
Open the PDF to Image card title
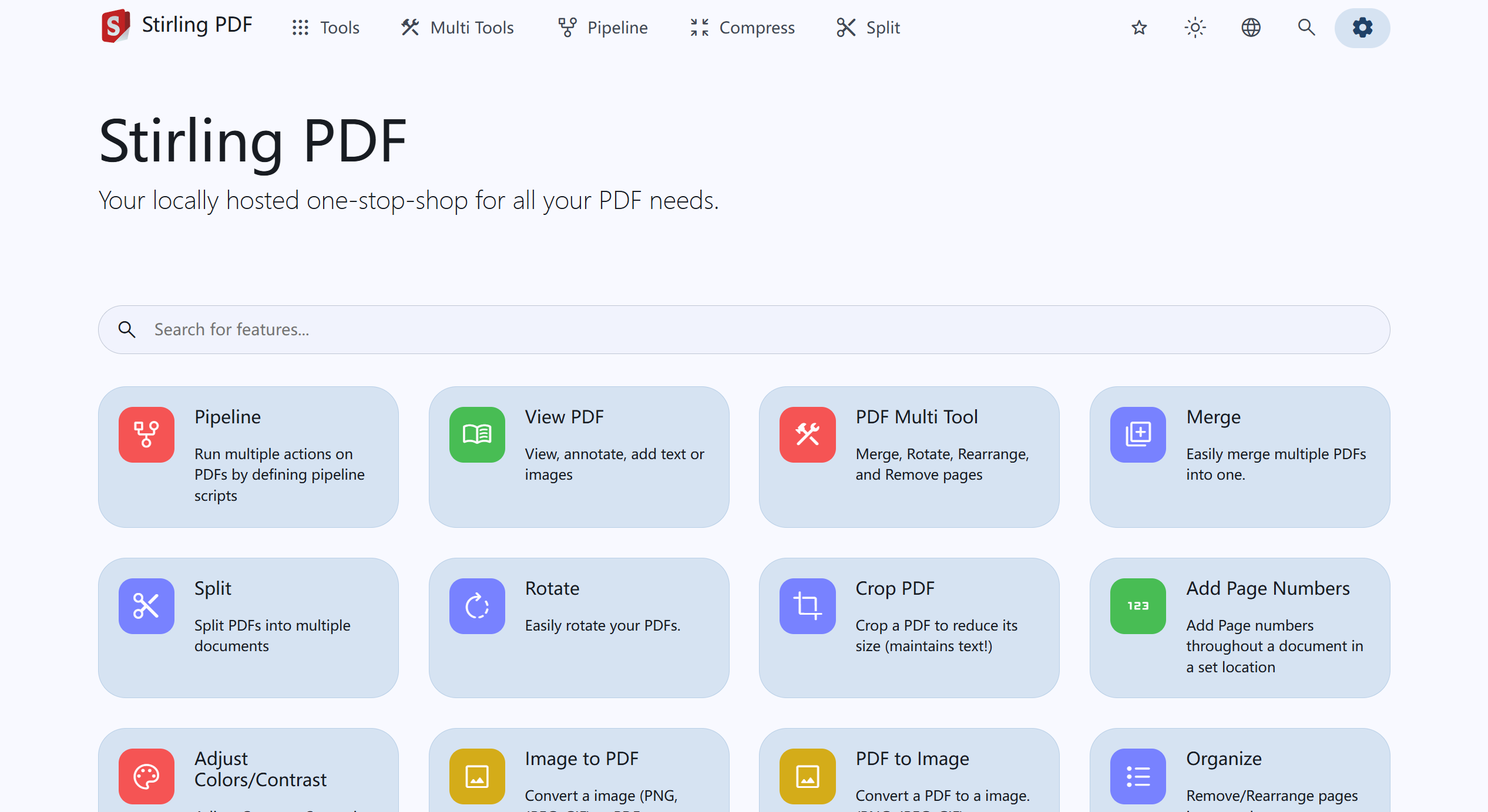pos(912,759)
